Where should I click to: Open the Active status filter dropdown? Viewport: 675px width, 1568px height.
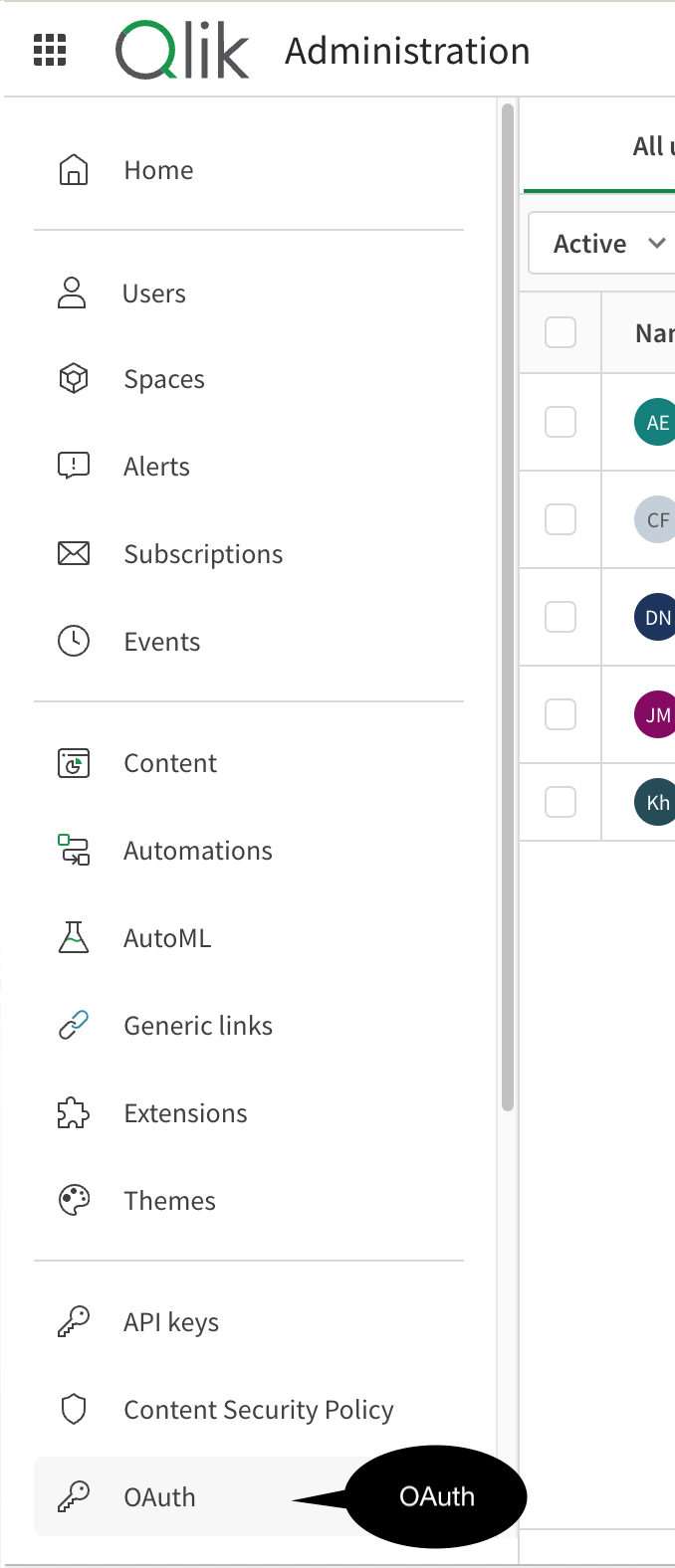[601, 243]
